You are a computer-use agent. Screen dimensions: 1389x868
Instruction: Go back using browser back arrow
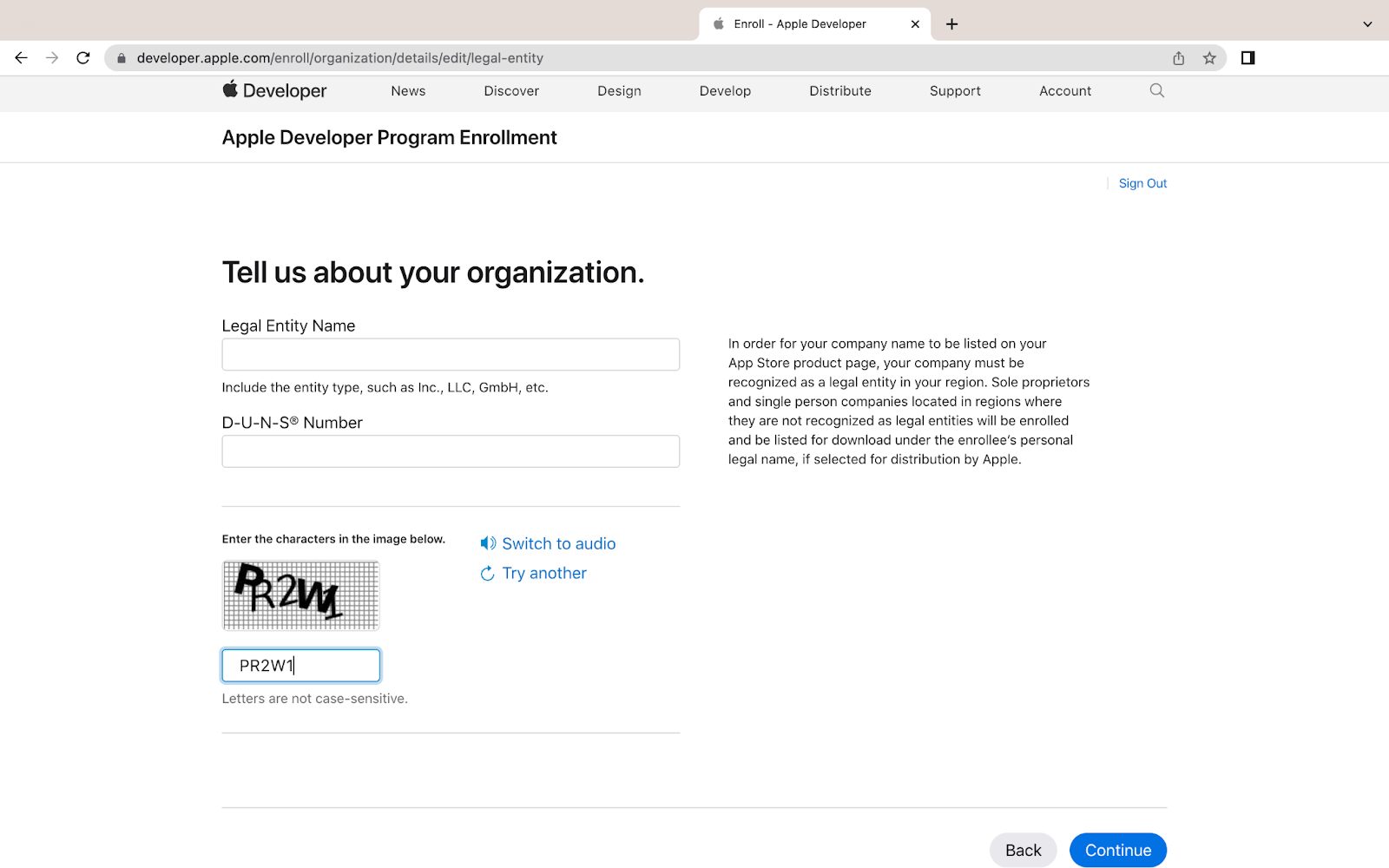(x=21, y=58)
